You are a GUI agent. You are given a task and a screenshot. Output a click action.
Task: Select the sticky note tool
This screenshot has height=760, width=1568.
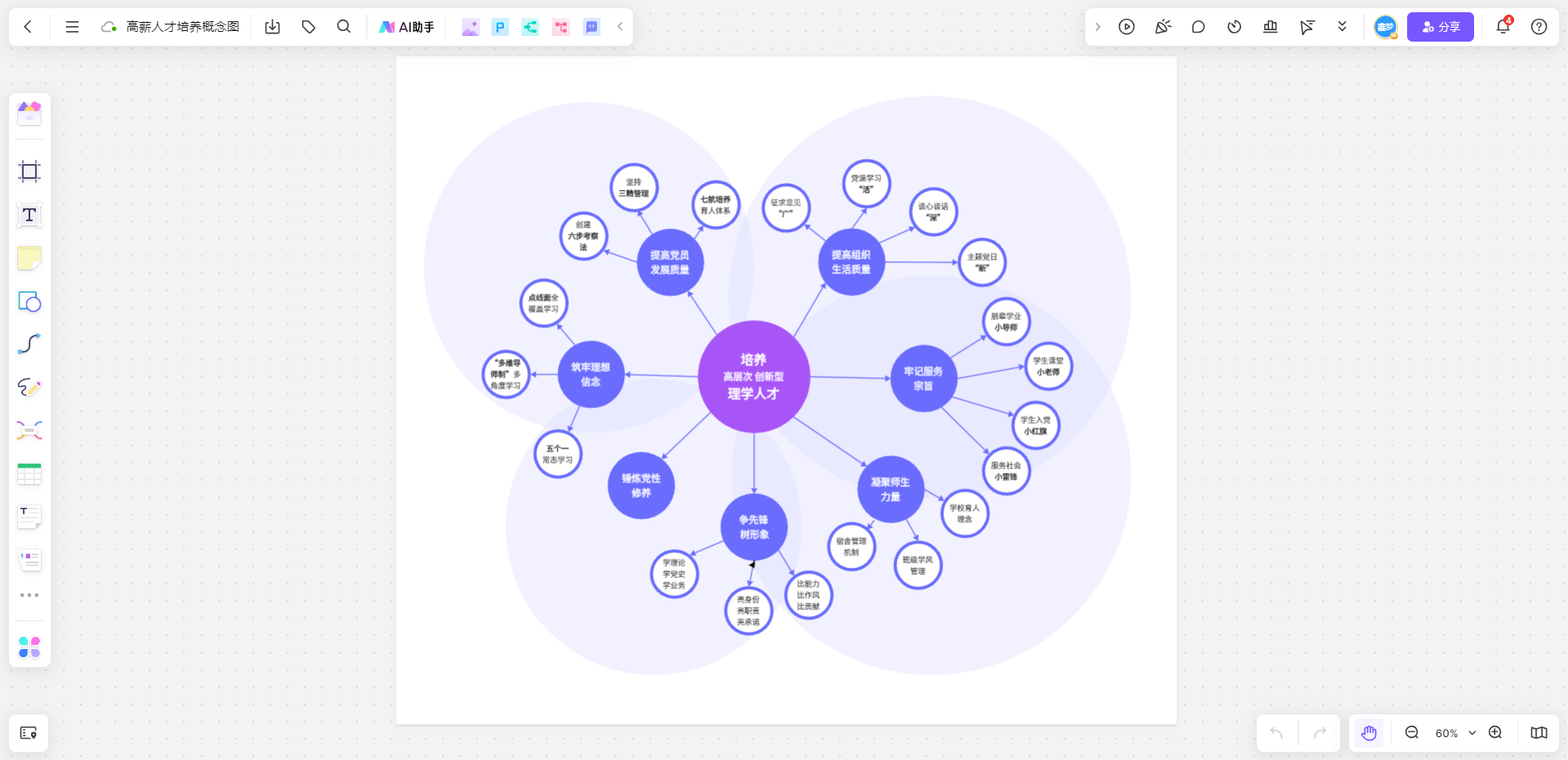[29, 258]
